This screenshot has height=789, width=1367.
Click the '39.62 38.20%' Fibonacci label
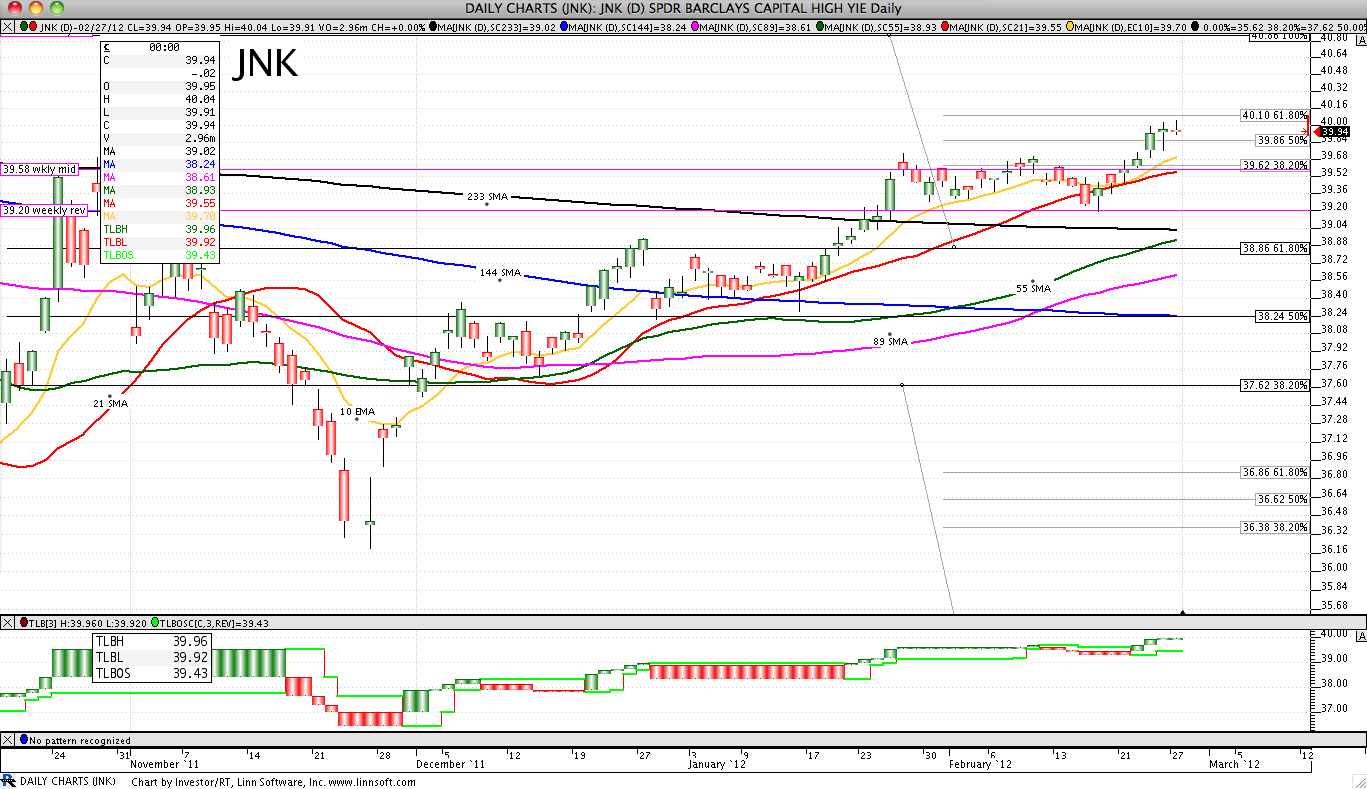coord(1274,165)
